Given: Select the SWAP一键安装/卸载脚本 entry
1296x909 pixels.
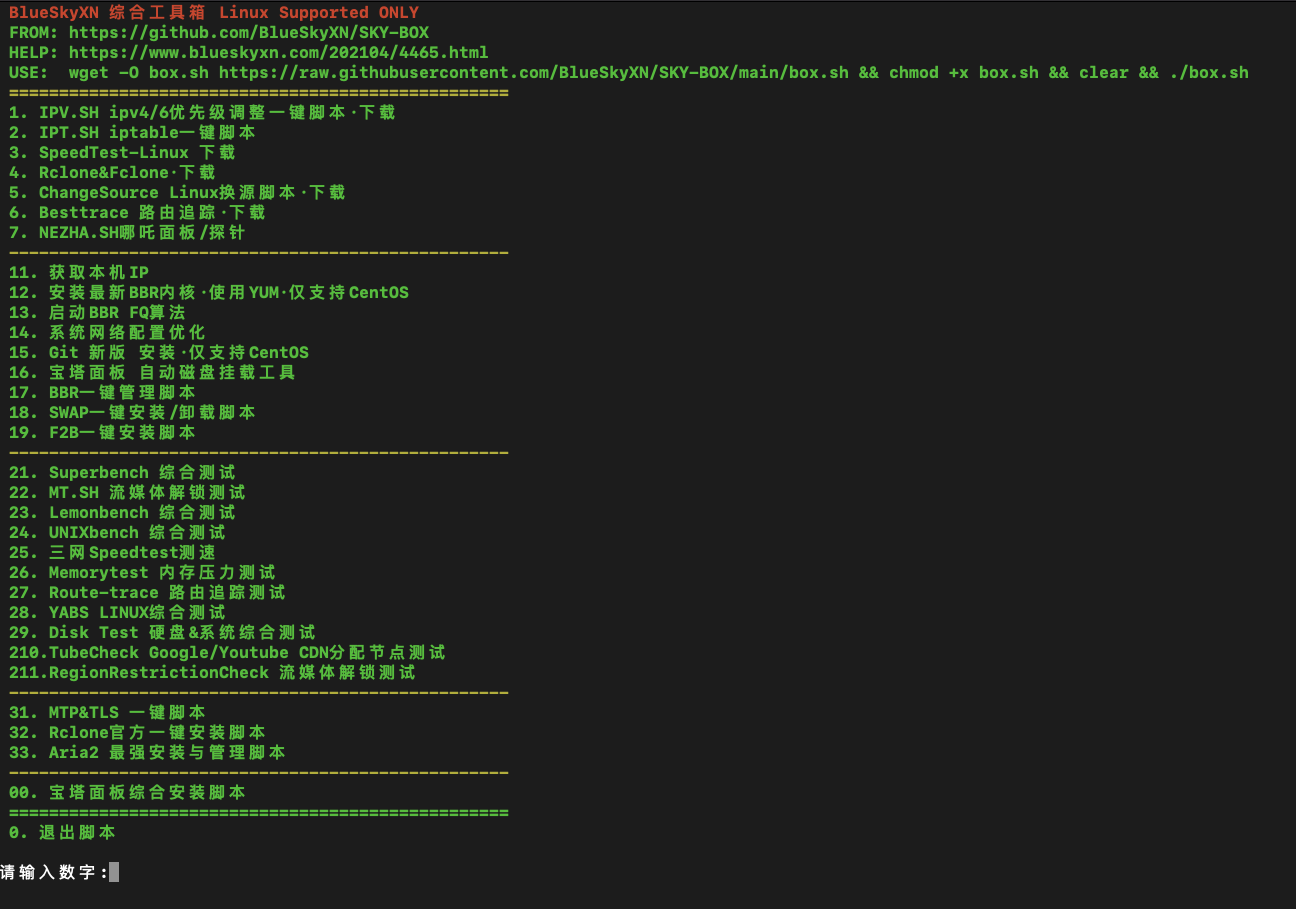Looking at the screenshot, I should pos(132,413).
